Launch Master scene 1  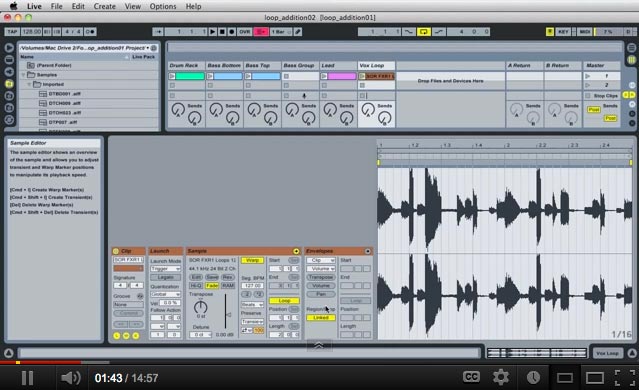587,76
